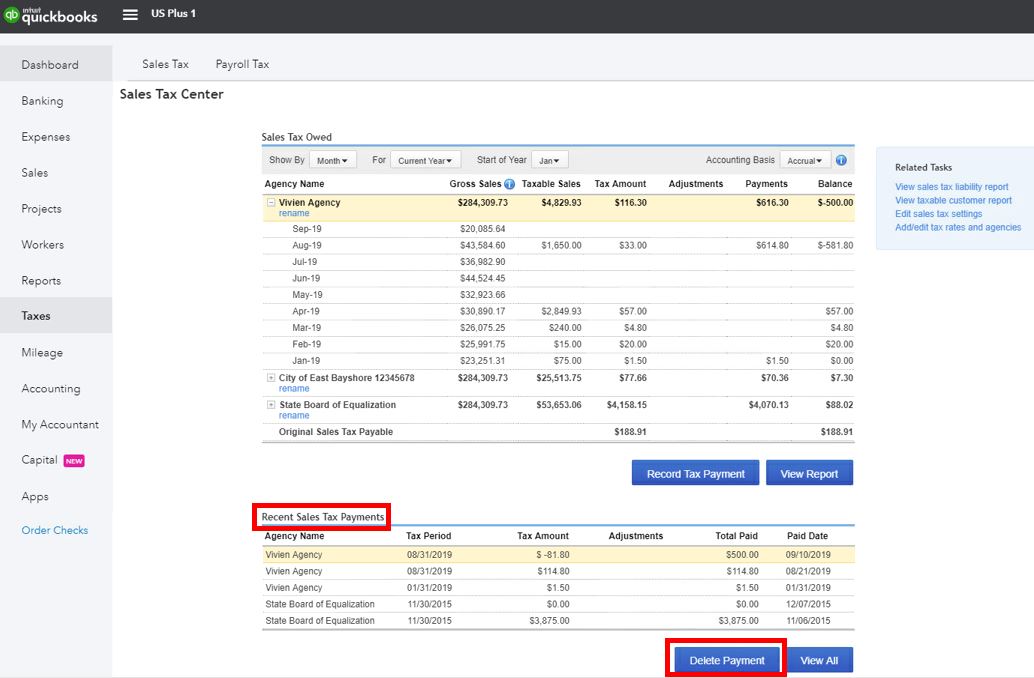Screen dimensions: 1034x678
Task: Select the May-19 month row
Action: [558, 295]
